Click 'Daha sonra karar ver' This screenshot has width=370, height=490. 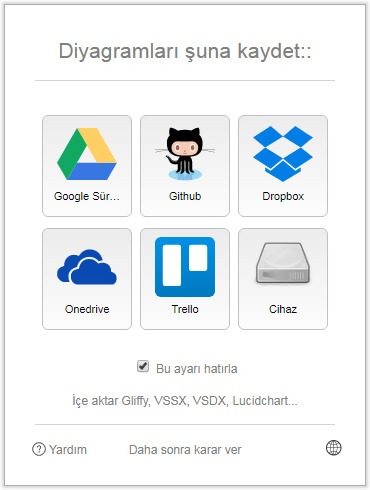tap(185, 450)
